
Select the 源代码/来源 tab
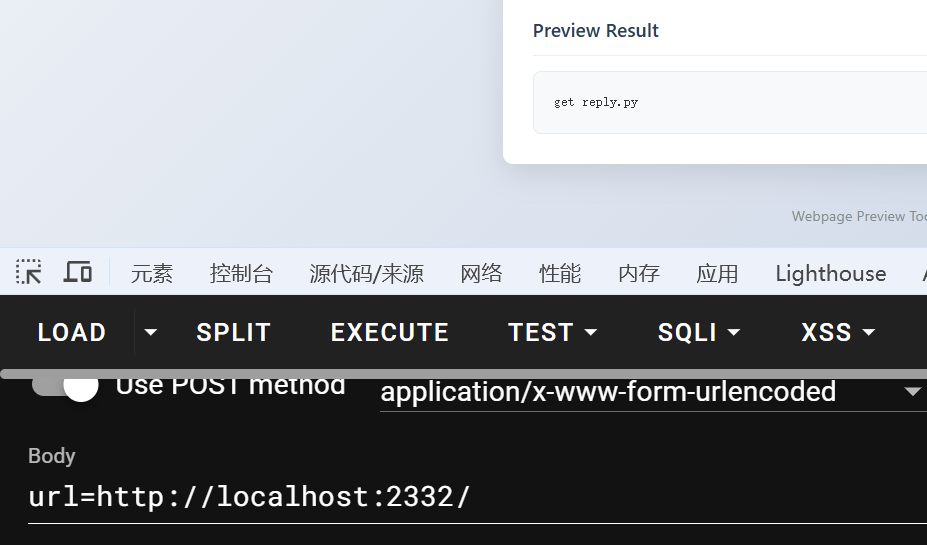click(x=366, y=273)
